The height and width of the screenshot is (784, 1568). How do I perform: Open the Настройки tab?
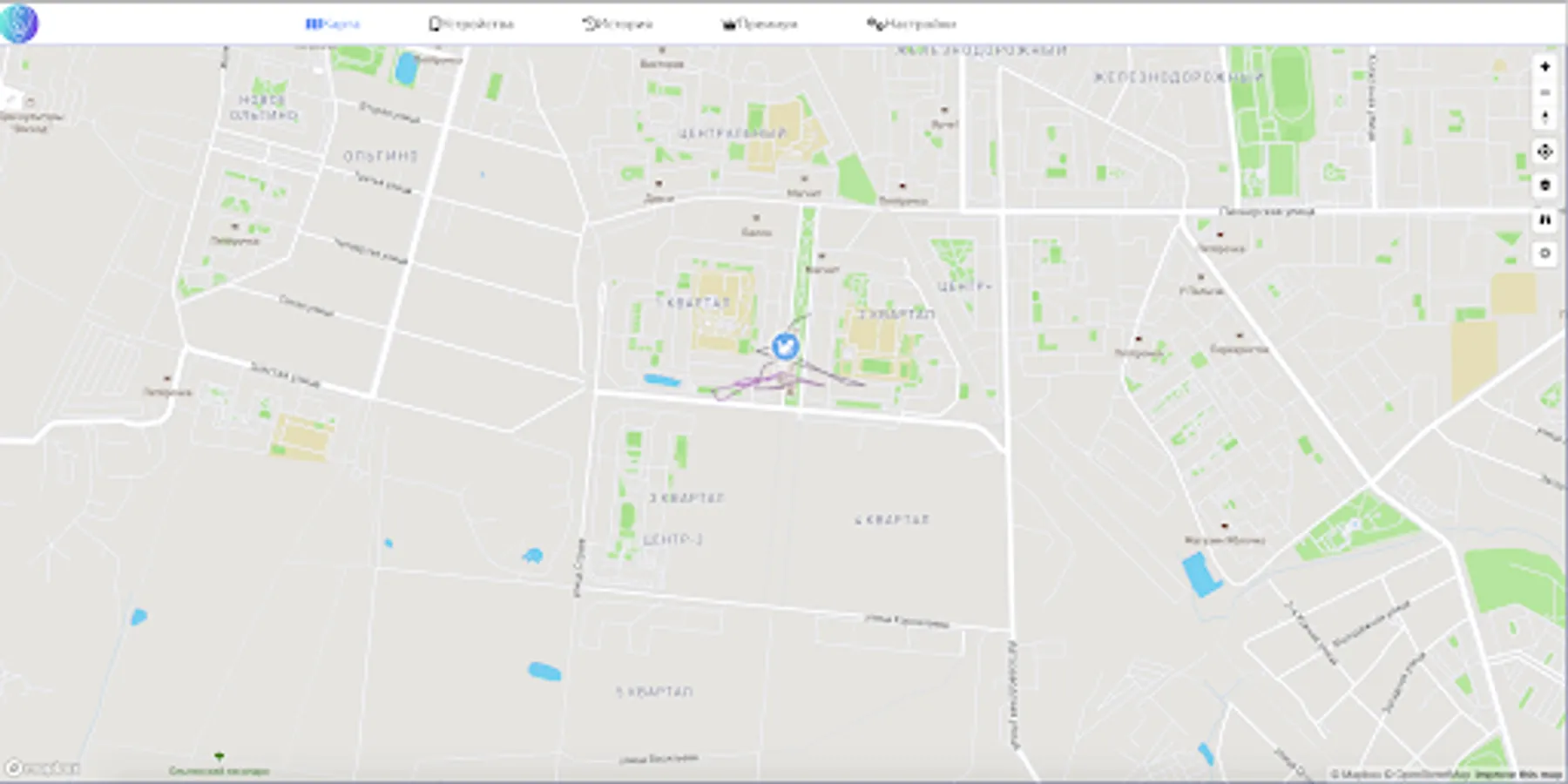(911, 24)
